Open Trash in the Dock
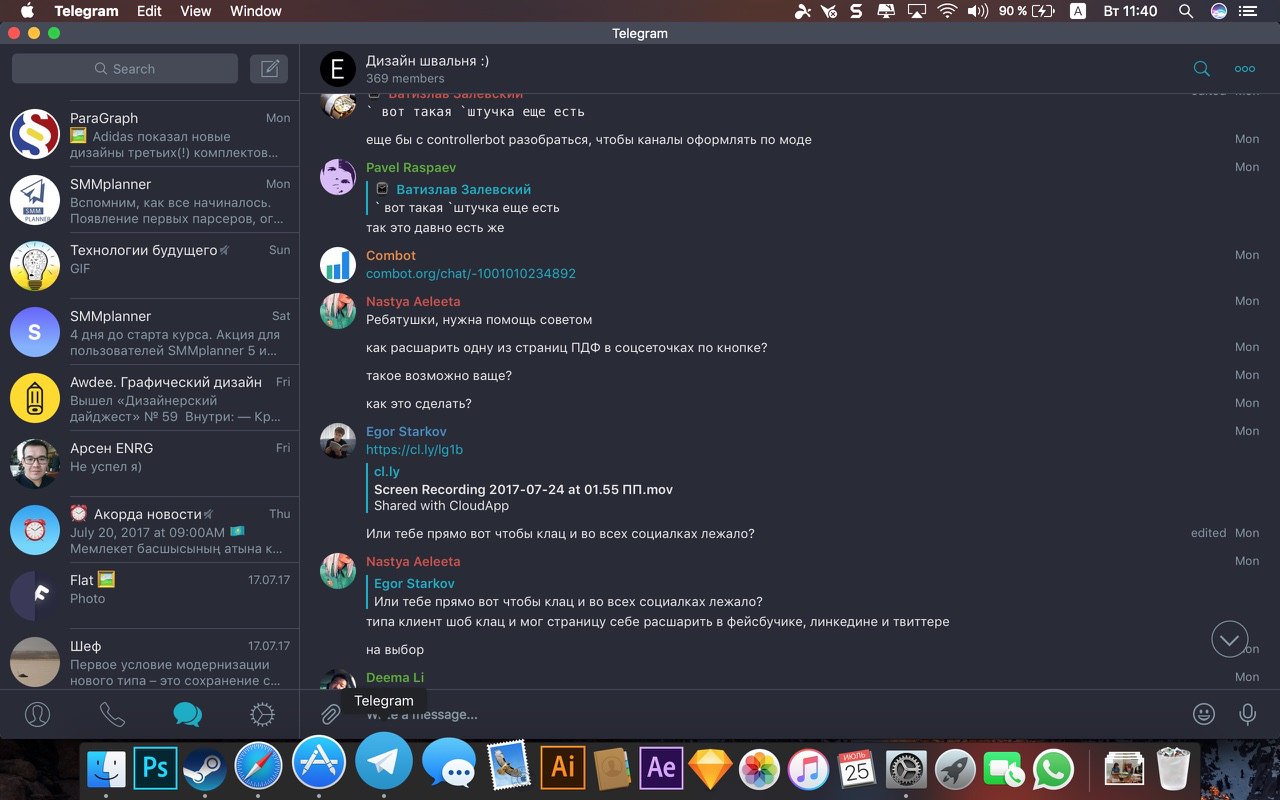The height and width of the screenshot is (800, 1280). click(1173, 768)
